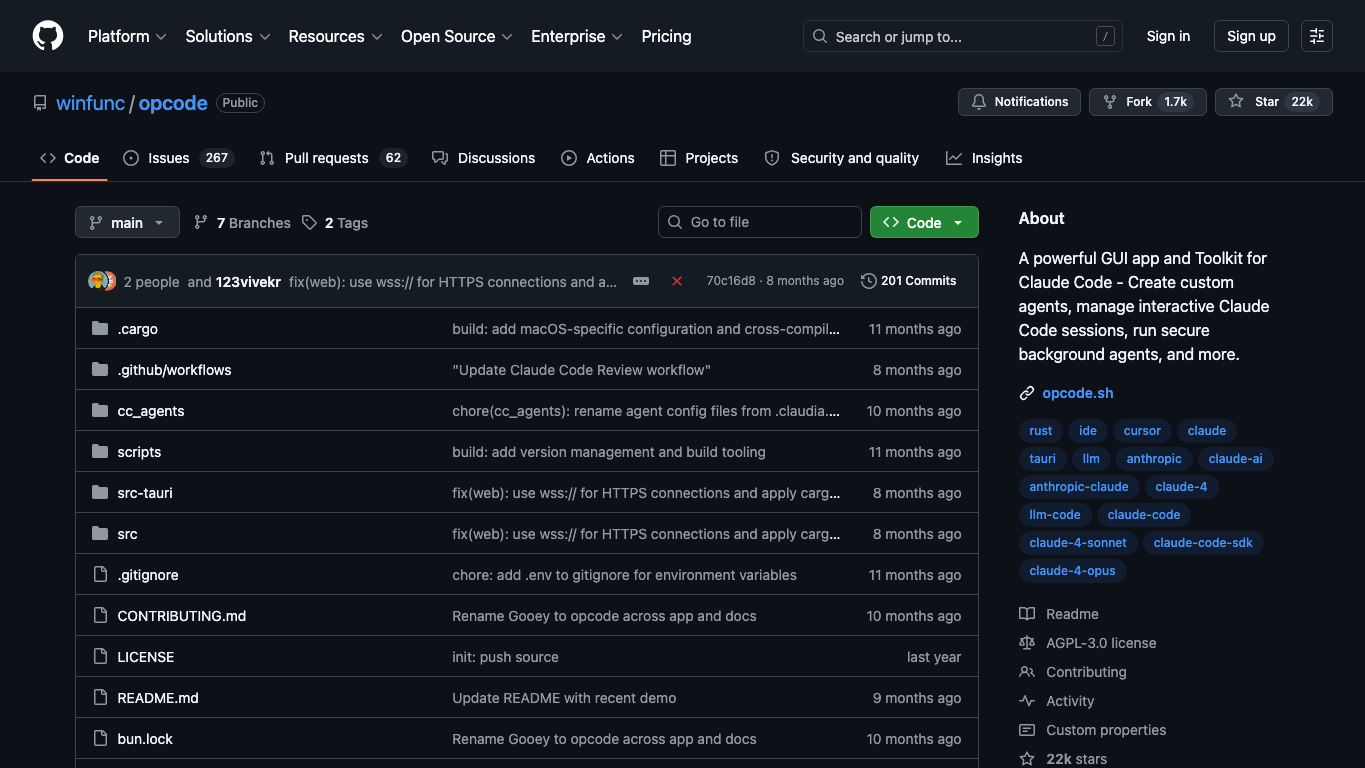
Task: Open the 201 Commits history
Action: coord(909,281)
